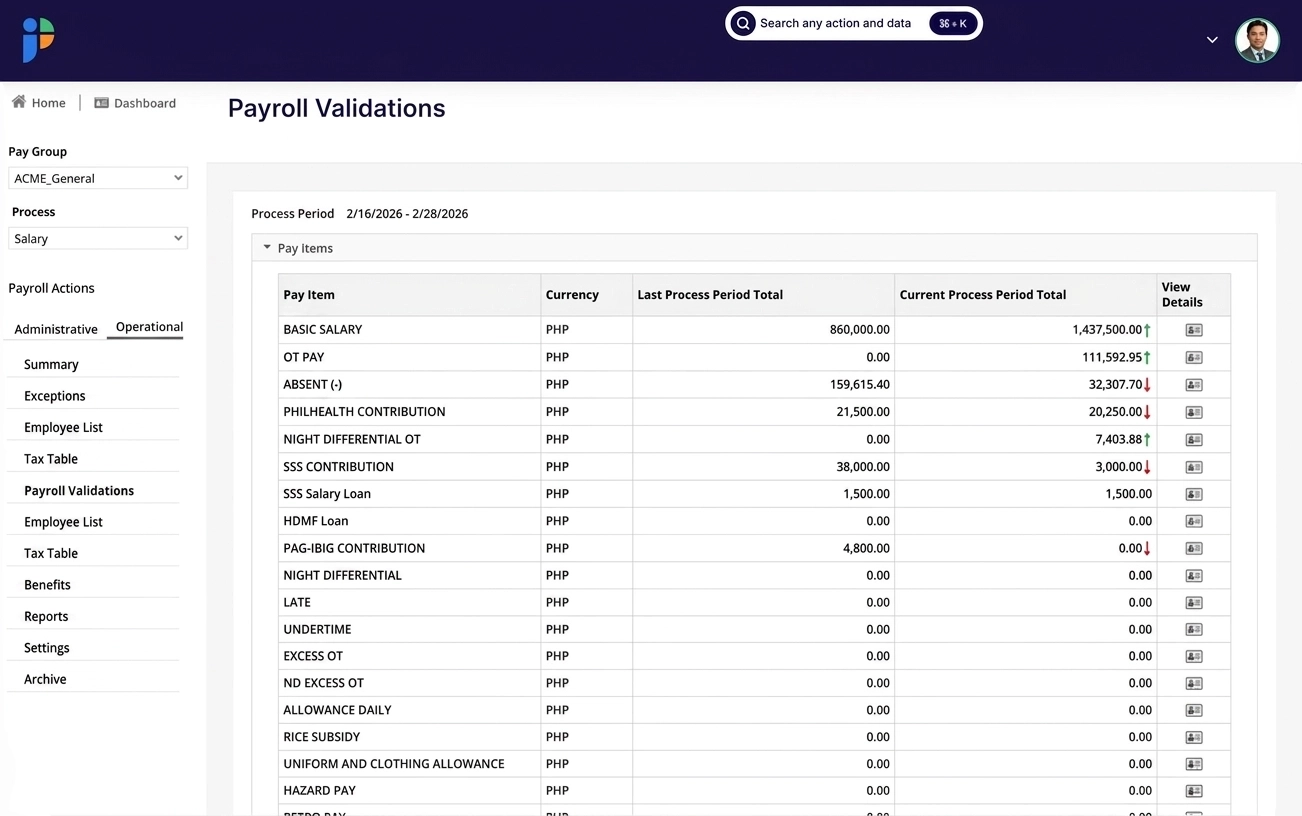Select Payroll Validations in the sidebar
The width and height of the screenshot is (1302, 816).
(79, 491)
